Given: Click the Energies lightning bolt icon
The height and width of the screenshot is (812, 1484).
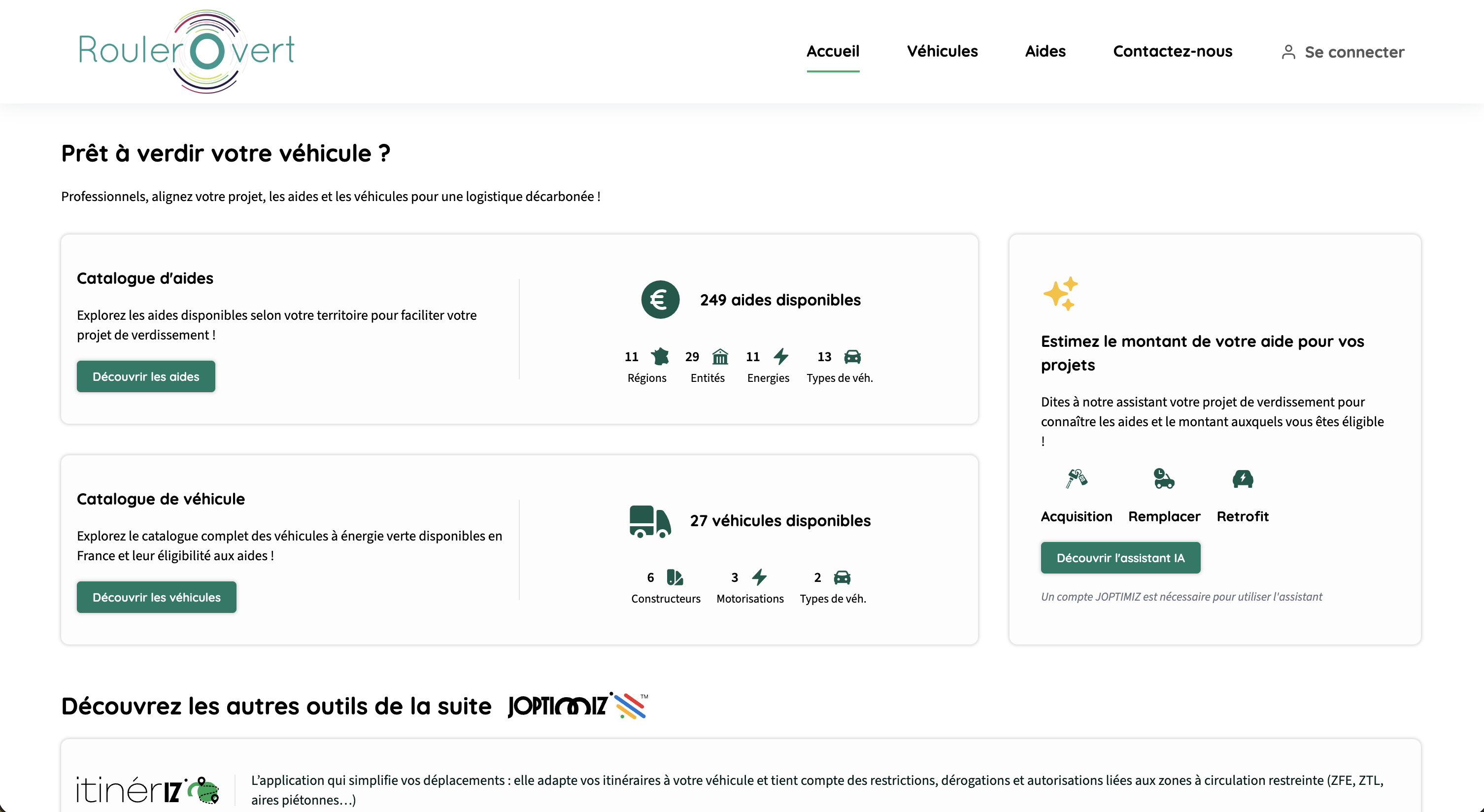Looking at the screenshot, I should click(781, 357).
